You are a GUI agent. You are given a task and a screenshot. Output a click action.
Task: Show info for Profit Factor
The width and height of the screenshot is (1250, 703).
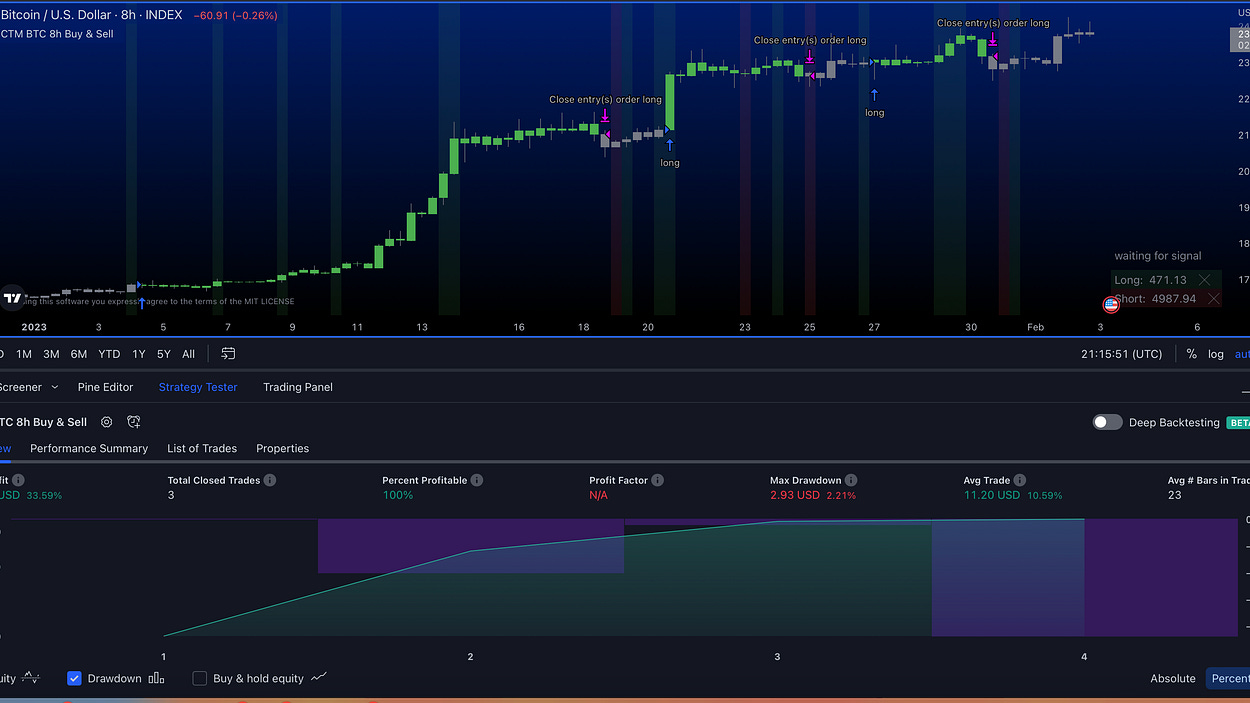point(657,480)
